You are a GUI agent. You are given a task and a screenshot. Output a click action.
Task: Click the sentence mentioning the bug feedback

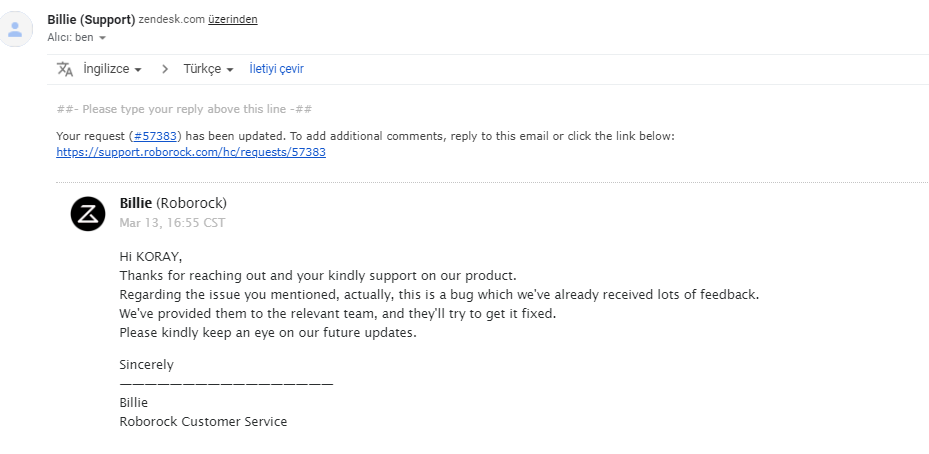[x=439, y=295]
